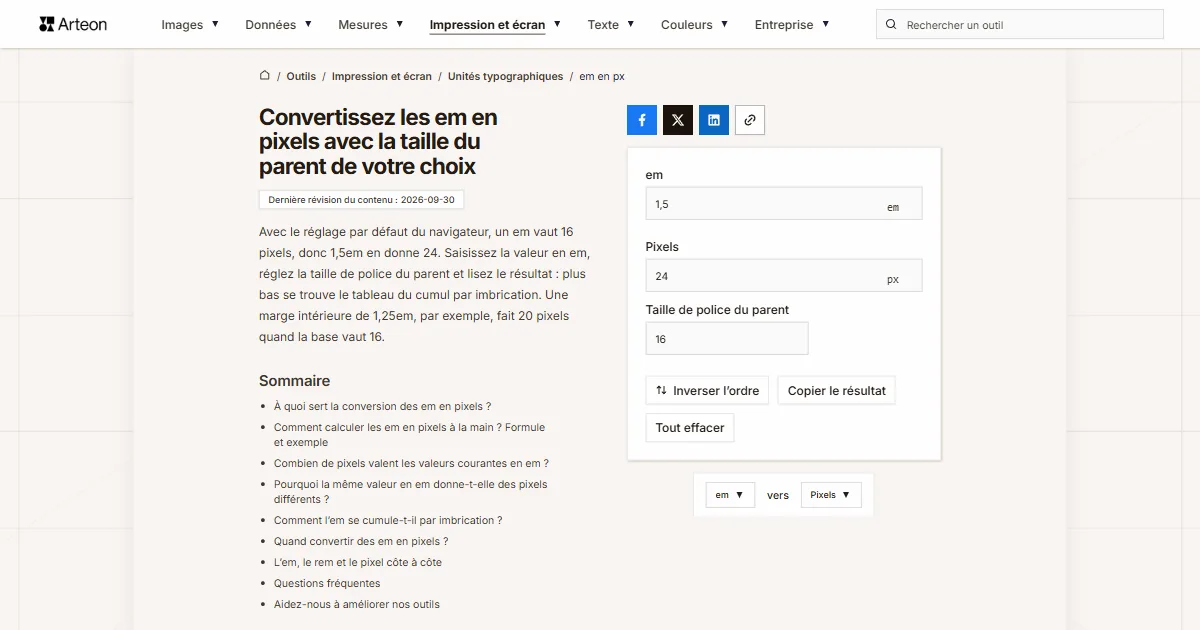Image resolution: width=1200 pixels, height=630 pixels.
Task: Open the Entreprise menu
Action: click(x=792, y=25)
